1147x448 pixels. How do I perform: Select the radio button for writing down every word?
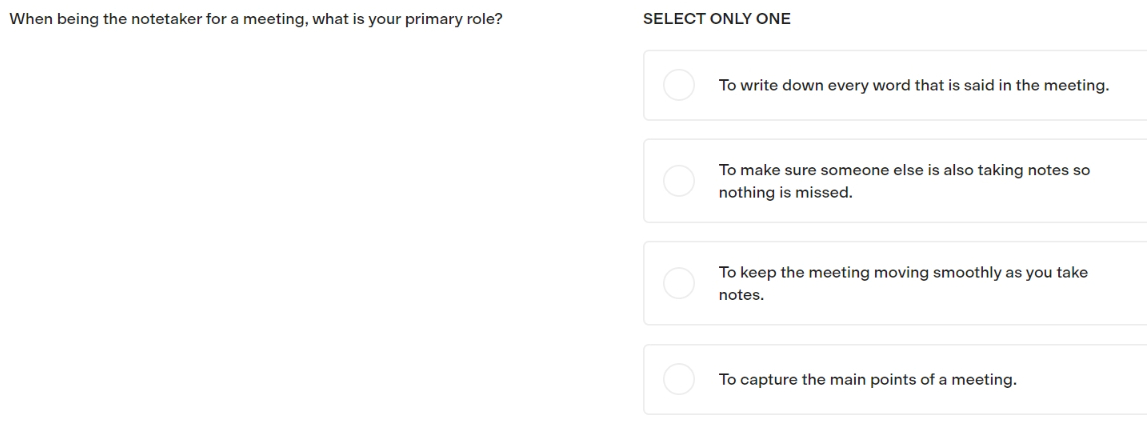point(679,85)
